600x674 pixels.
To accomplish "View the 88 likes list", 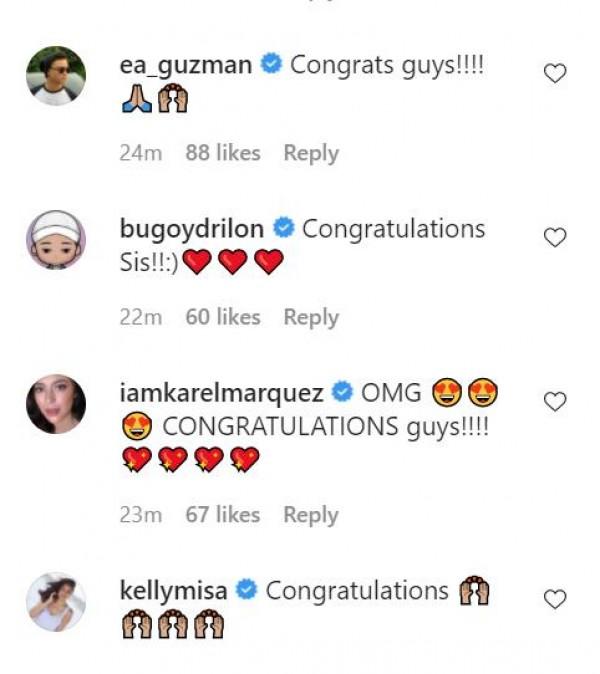I will click(x=223, y=153).
